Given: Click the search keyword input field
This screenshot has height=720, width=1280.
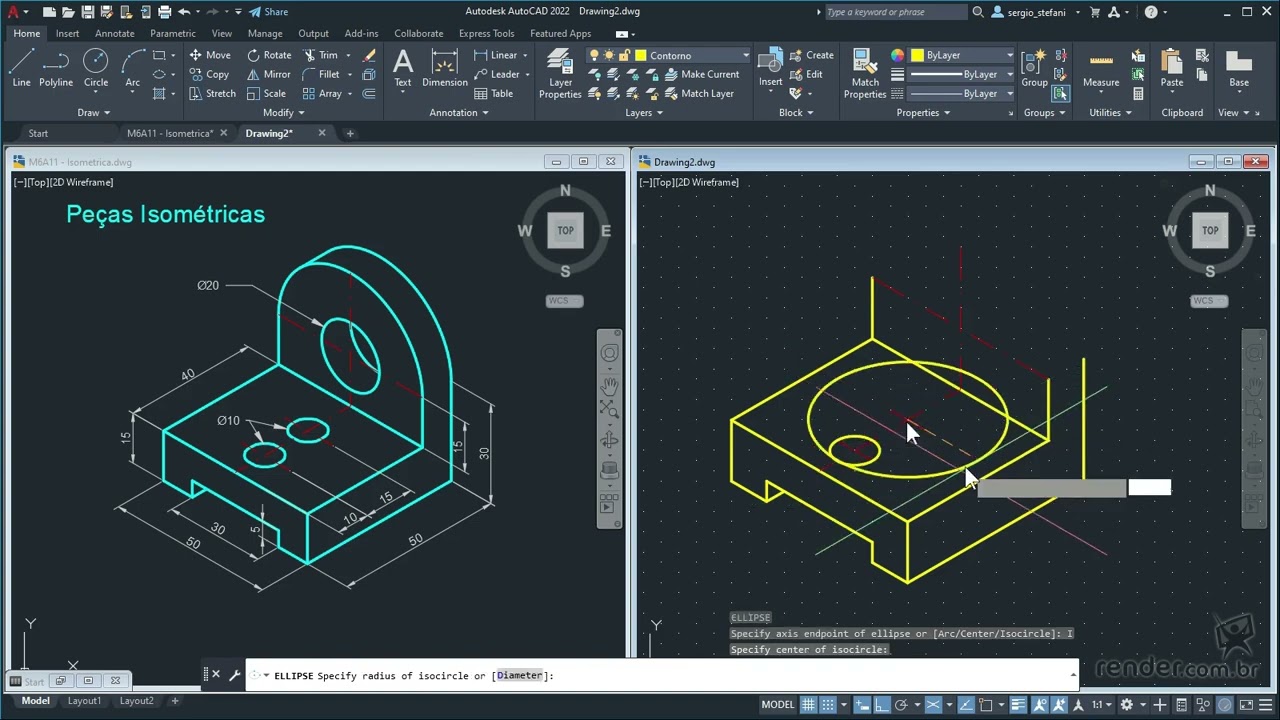Looking at the screenshot, I should 895,12.
